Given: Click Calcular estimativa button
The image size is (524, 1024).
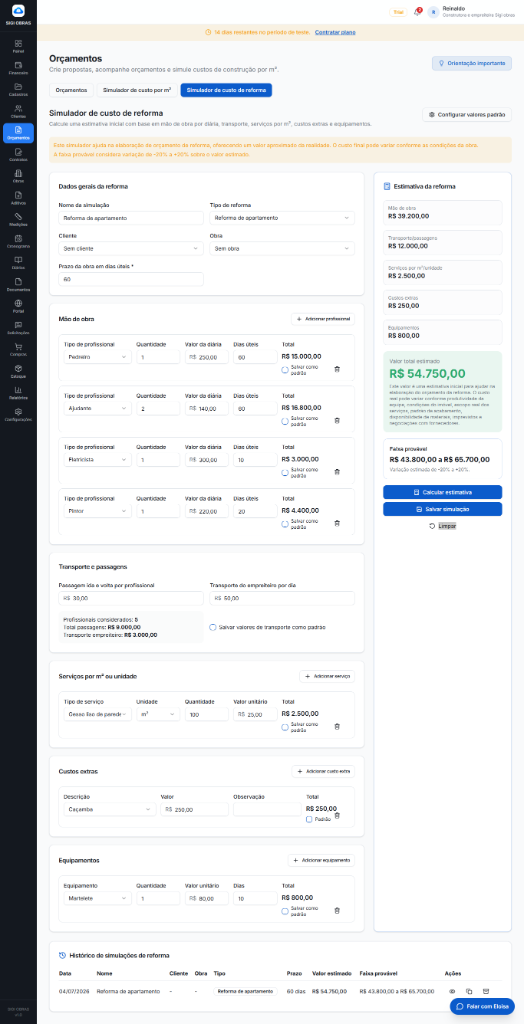Looking at the screenshot, I should [x=442, y=492].
